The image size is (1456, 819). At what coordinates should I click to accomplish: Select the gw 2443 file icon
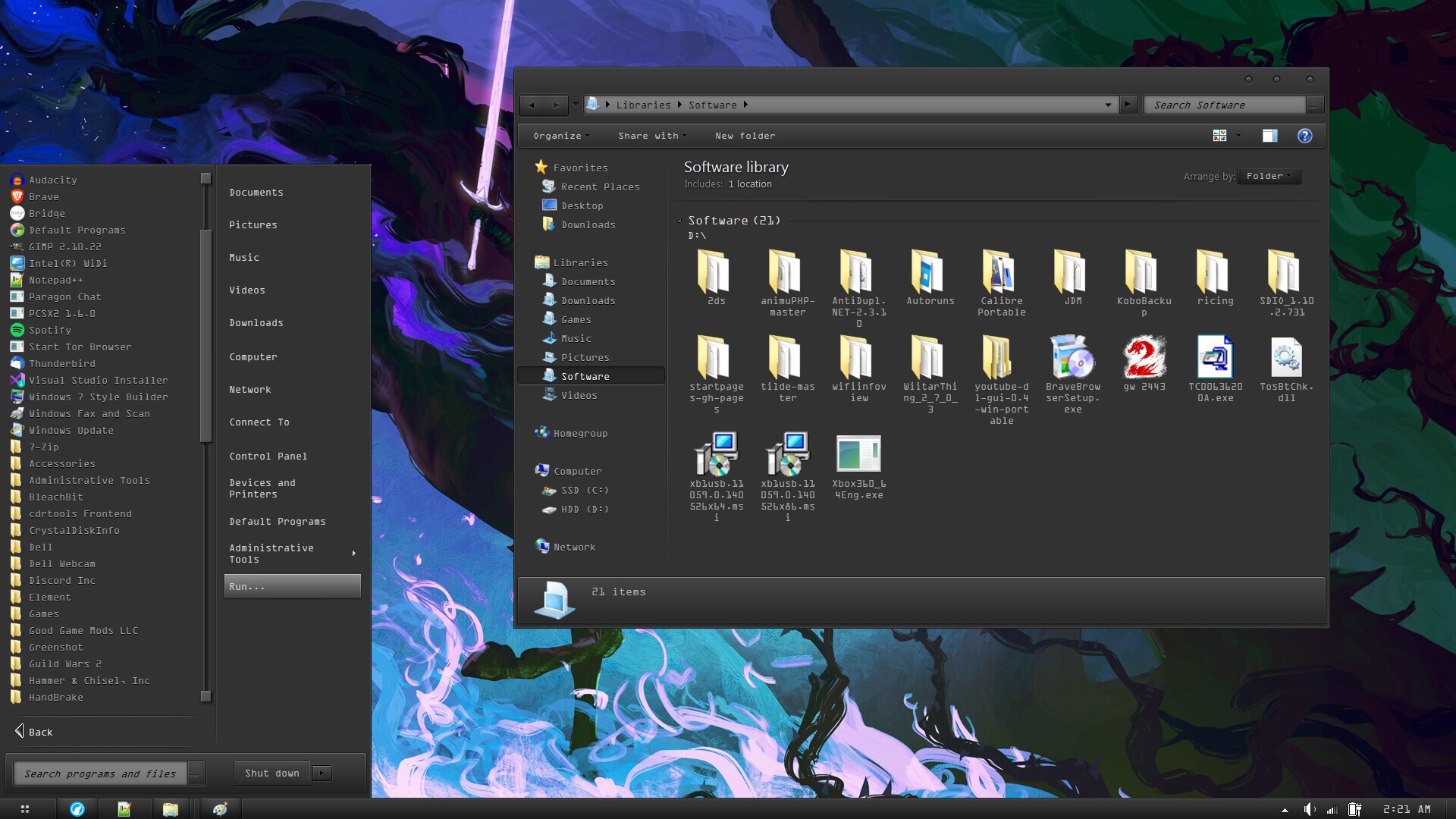1144,362
